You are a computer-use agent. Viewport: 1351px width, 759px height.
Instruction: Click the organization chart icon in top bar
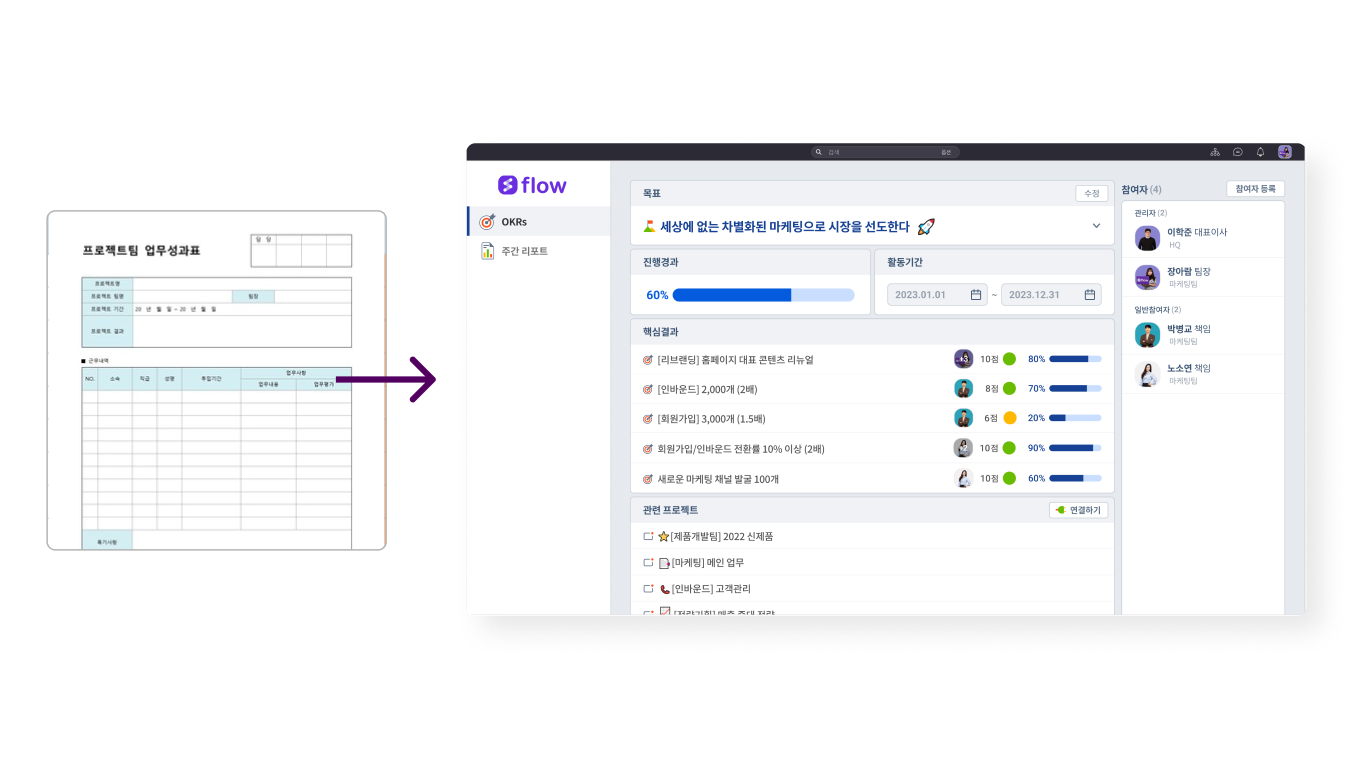[x=1215, y=152]
